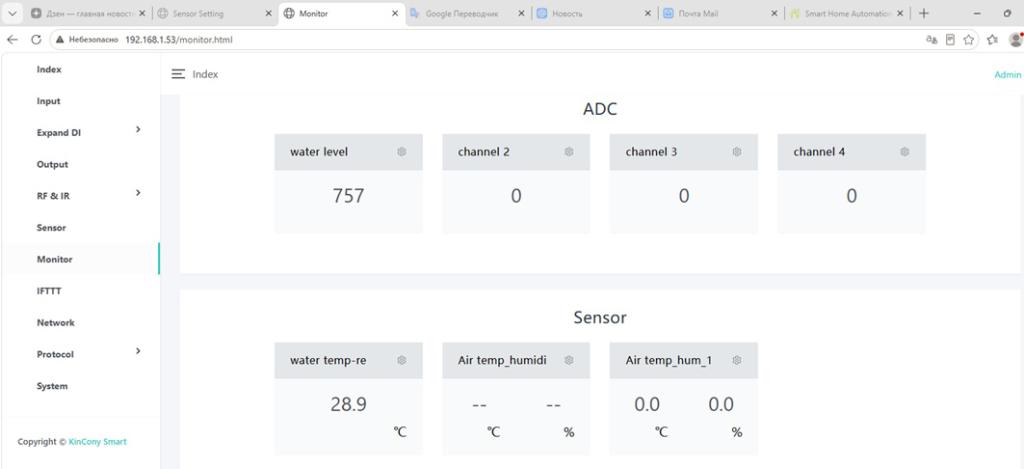The height and width of the screenshot is (469, 1024).
Task: Click gear on Air temp_humidi card
Action: point(569,360)
